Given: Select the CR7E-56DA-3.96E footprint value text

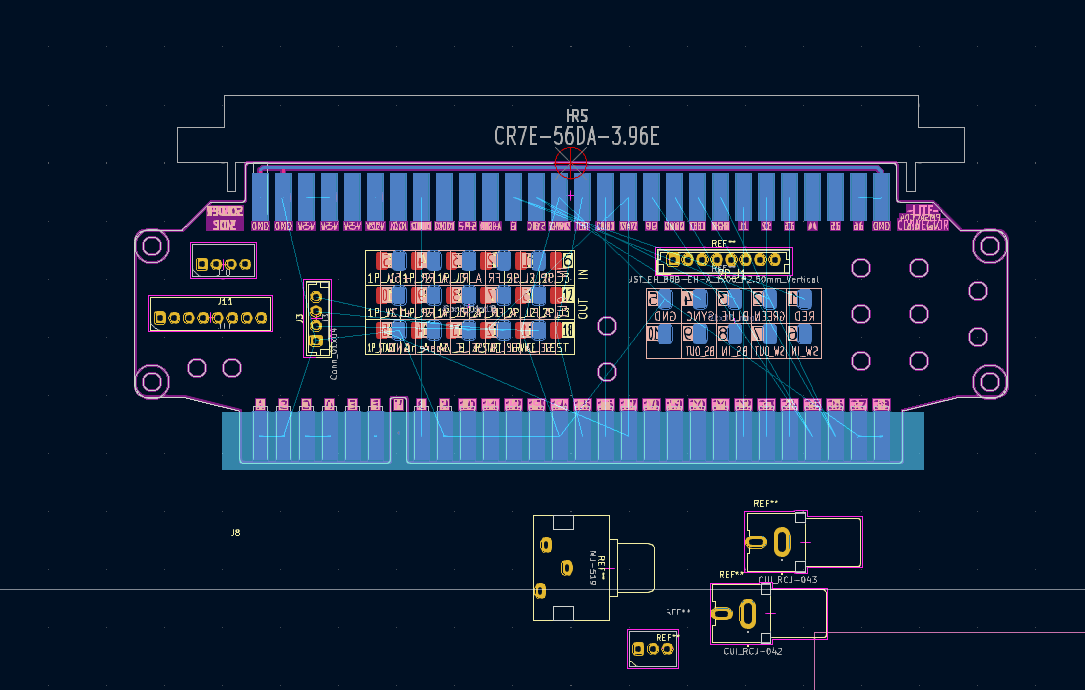Looking at the screenshot, I should [576, 136].
